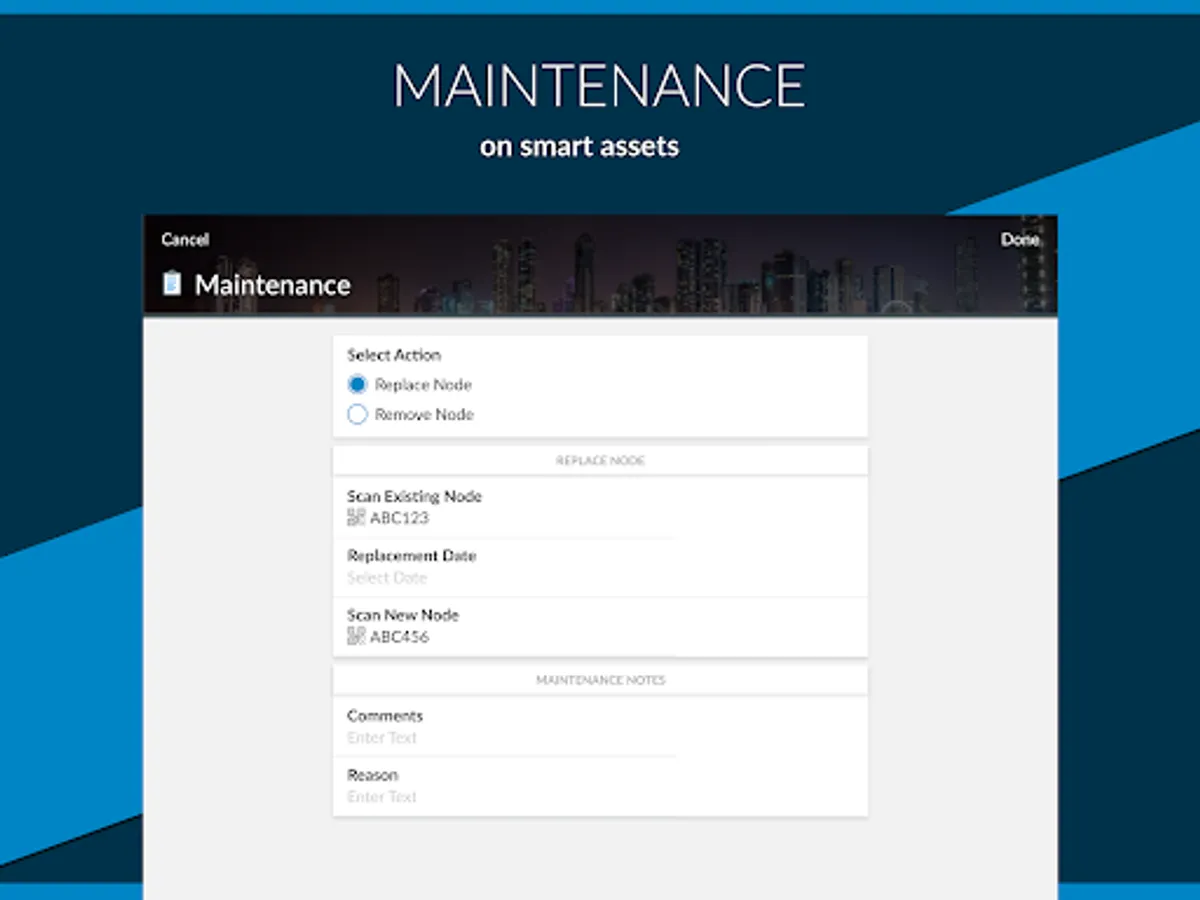Click the ABC123 existing node value
Screen dimensions: 1200x900
click(x=399, y=518)
